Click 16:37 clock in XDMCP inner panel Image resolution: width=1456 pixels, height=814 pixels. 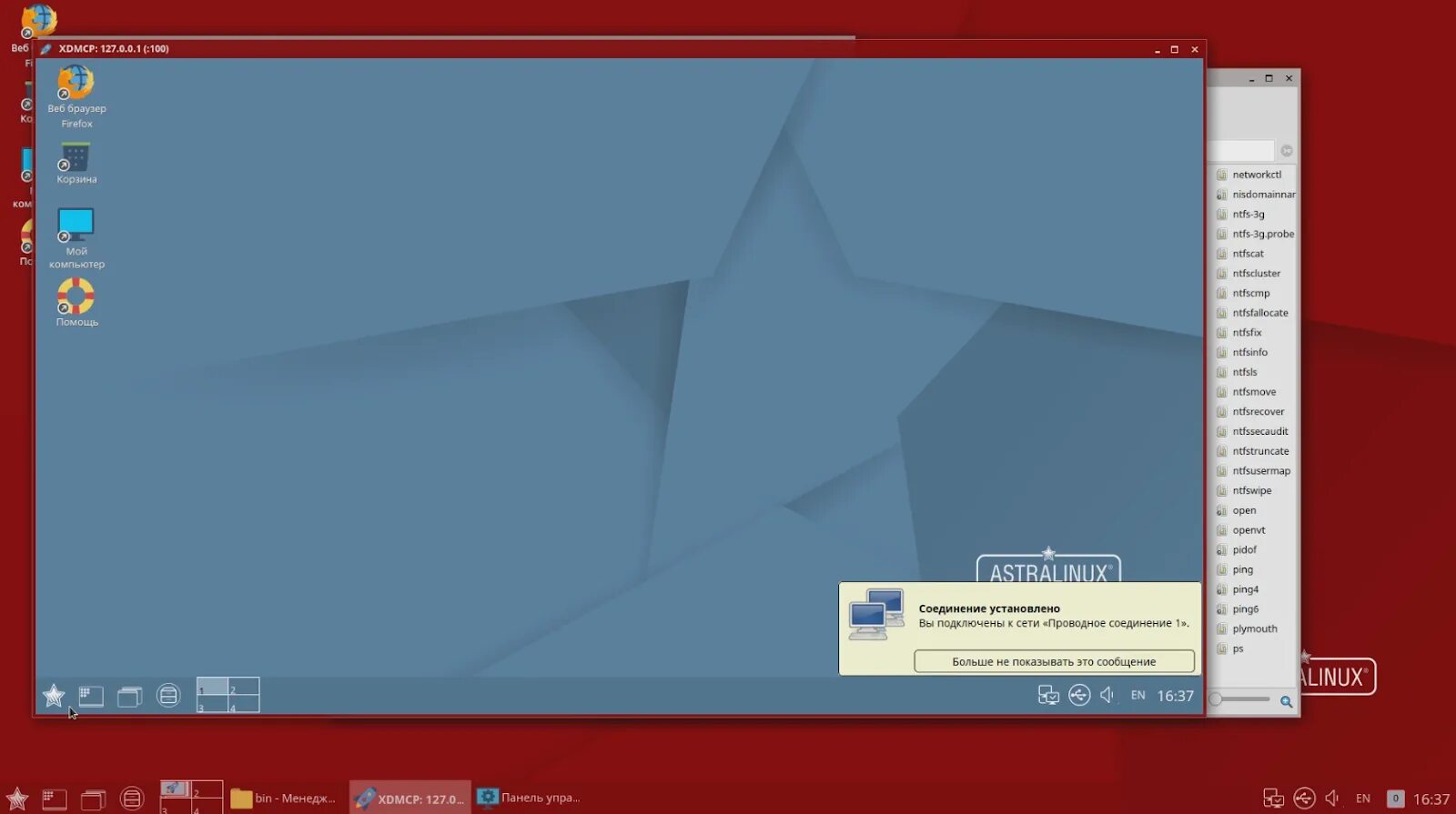click(x=1175, y=696)
